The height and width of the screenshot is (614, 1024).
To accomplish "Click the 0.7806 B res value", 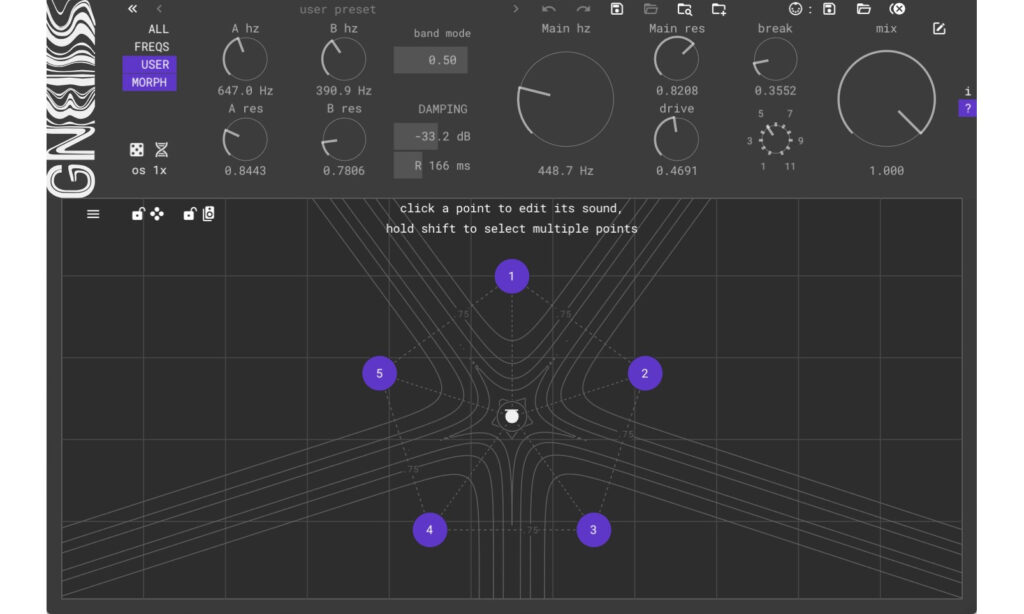I will (x=344, y=170).
